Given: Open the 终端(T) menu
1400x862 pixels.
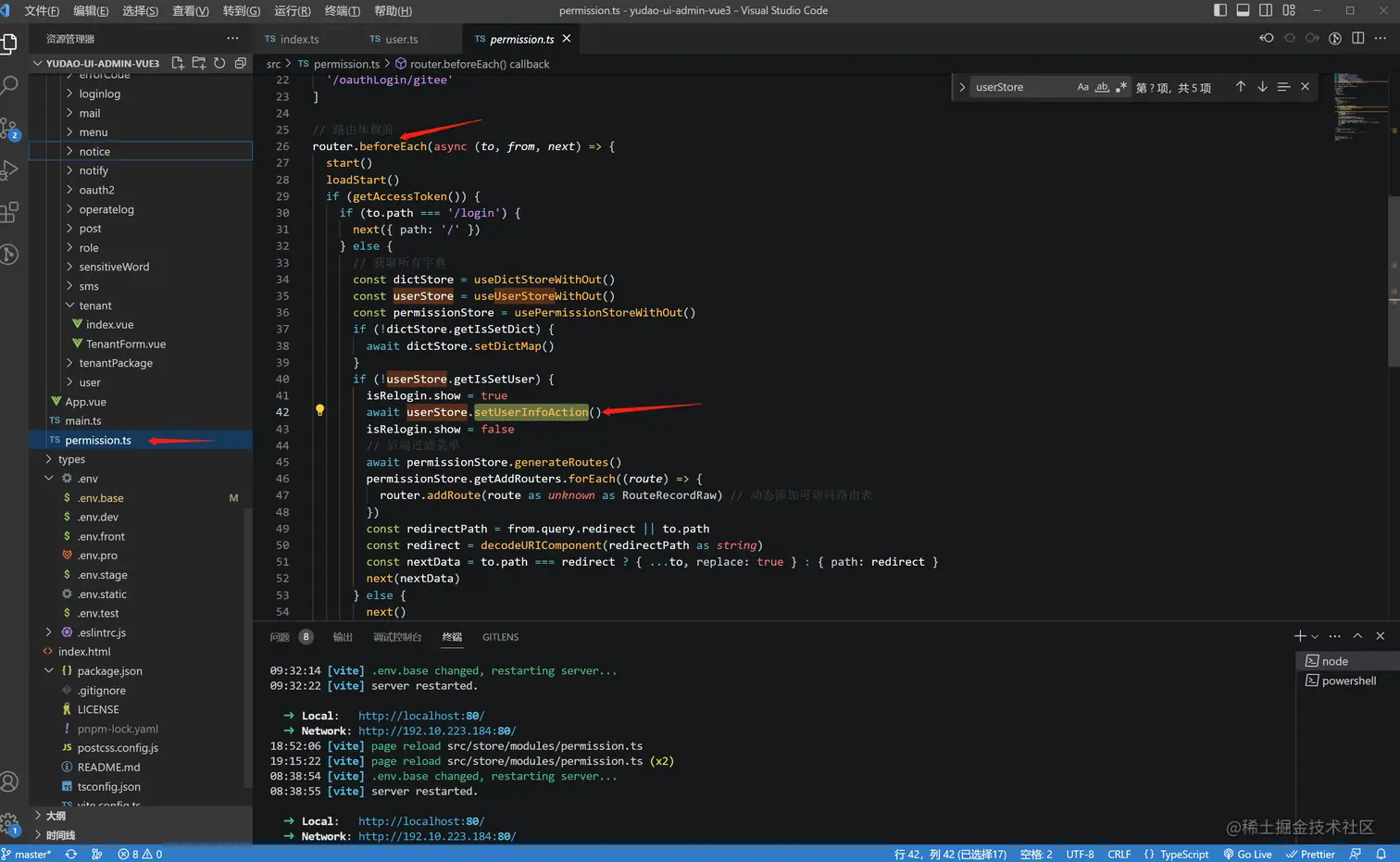Looking at the screenshot, I should click(x=342, y=10).
